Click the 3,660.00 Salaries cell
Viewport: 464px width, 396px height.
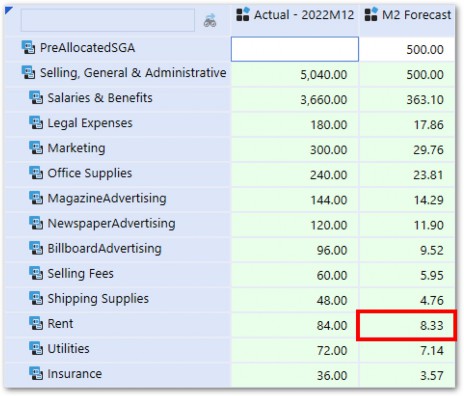[295, 99]
